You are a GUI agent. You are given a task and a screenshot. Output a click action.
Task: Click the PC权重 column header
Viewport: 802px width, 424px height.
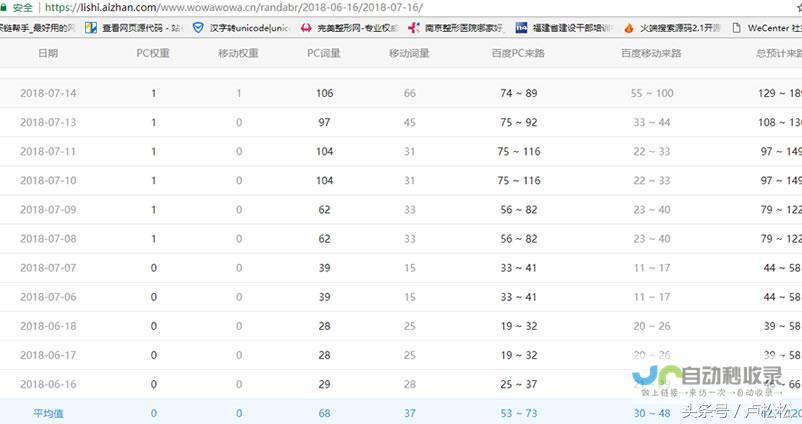click(x=153, y=53)
